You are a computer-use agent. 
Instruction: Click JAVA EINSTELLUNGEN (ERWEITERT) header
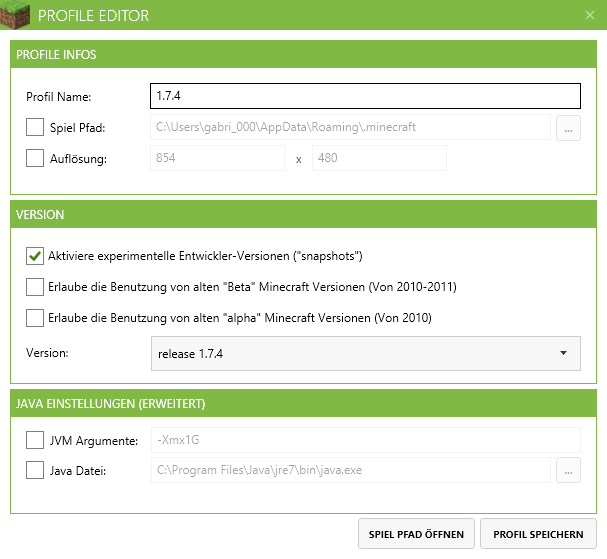coord(304,403)
